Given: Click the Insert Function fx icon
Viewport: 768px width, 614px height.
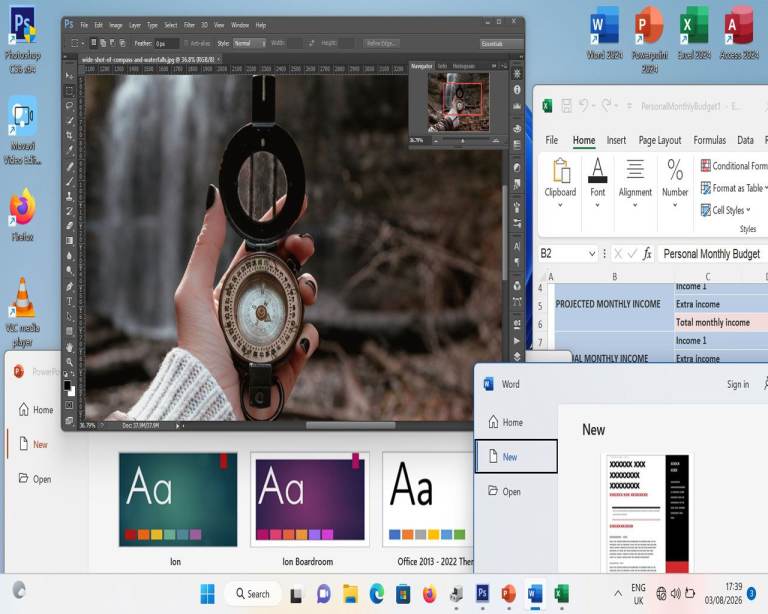Looking at the screenshot, I should pyautogui.click(x=647, y=254).
